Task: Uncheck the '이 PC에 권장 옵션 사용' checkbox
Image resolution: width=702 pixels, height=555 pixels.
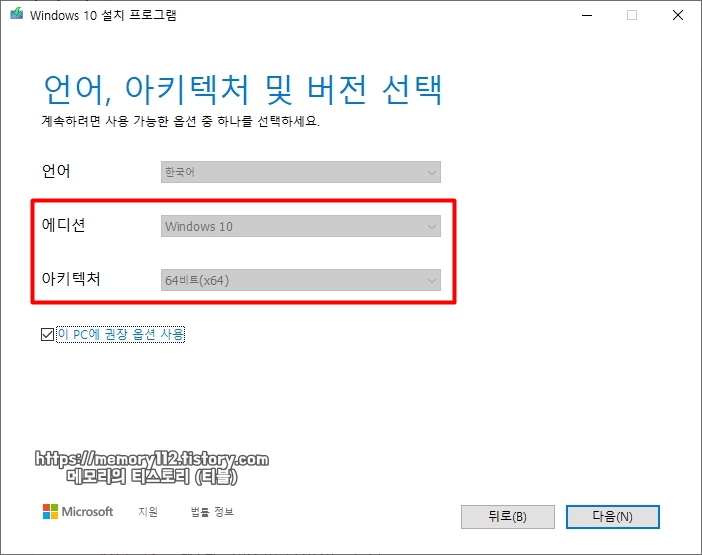Action: 47,334
